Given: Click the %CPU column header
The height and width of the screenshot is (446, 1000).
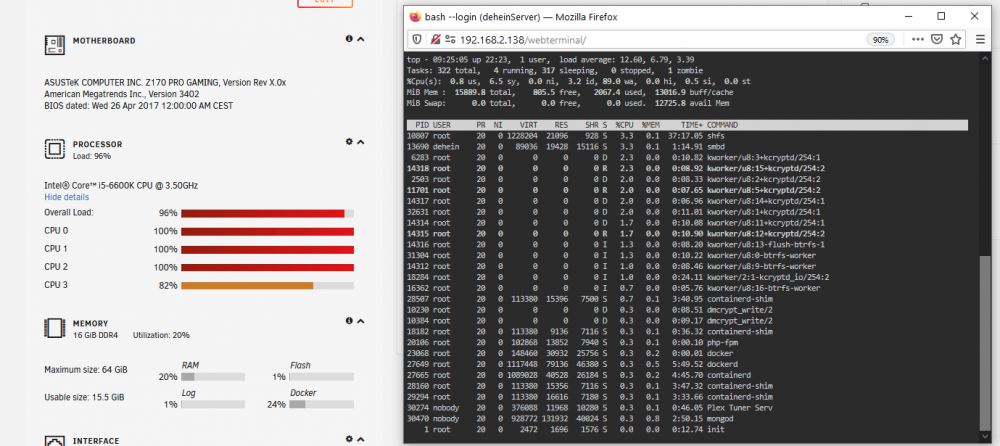Looking at the screenshot, I should click(624, 125).
